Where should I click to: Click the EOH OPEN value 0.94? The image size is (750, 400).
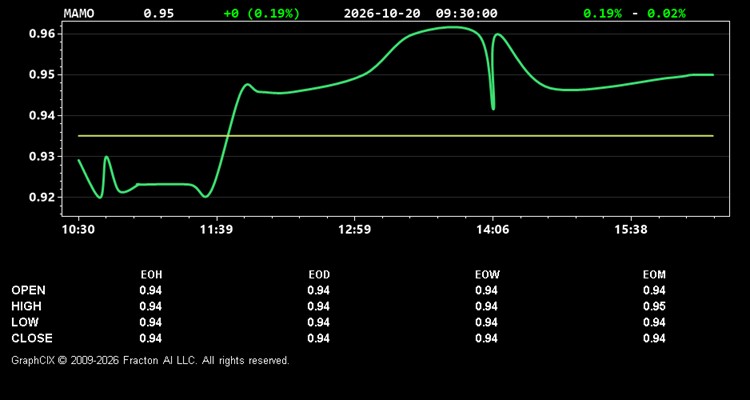click(x=151, y=290)
